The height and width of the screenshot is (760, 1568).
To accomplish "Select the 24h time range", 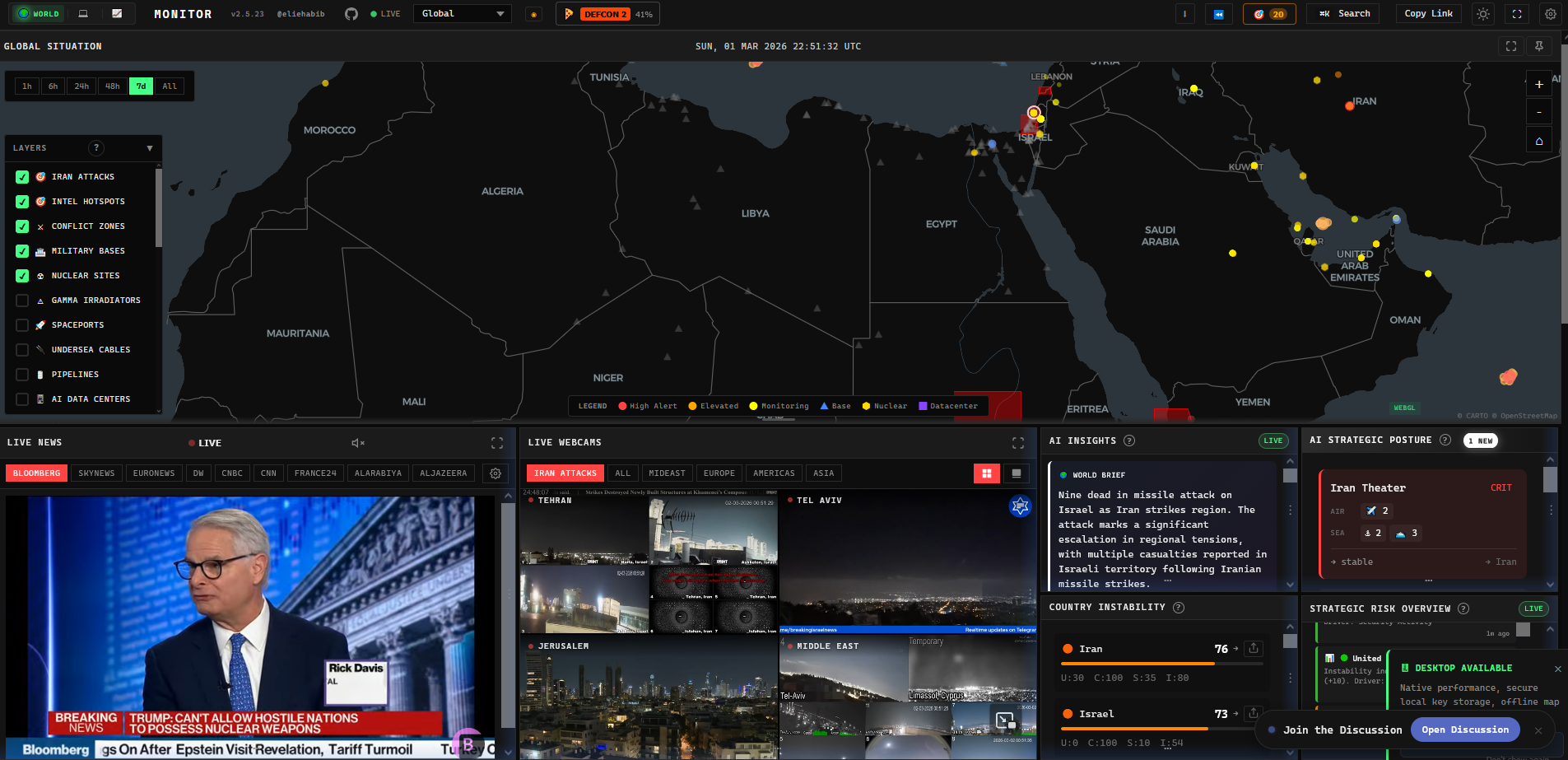I will pos(81,86).
